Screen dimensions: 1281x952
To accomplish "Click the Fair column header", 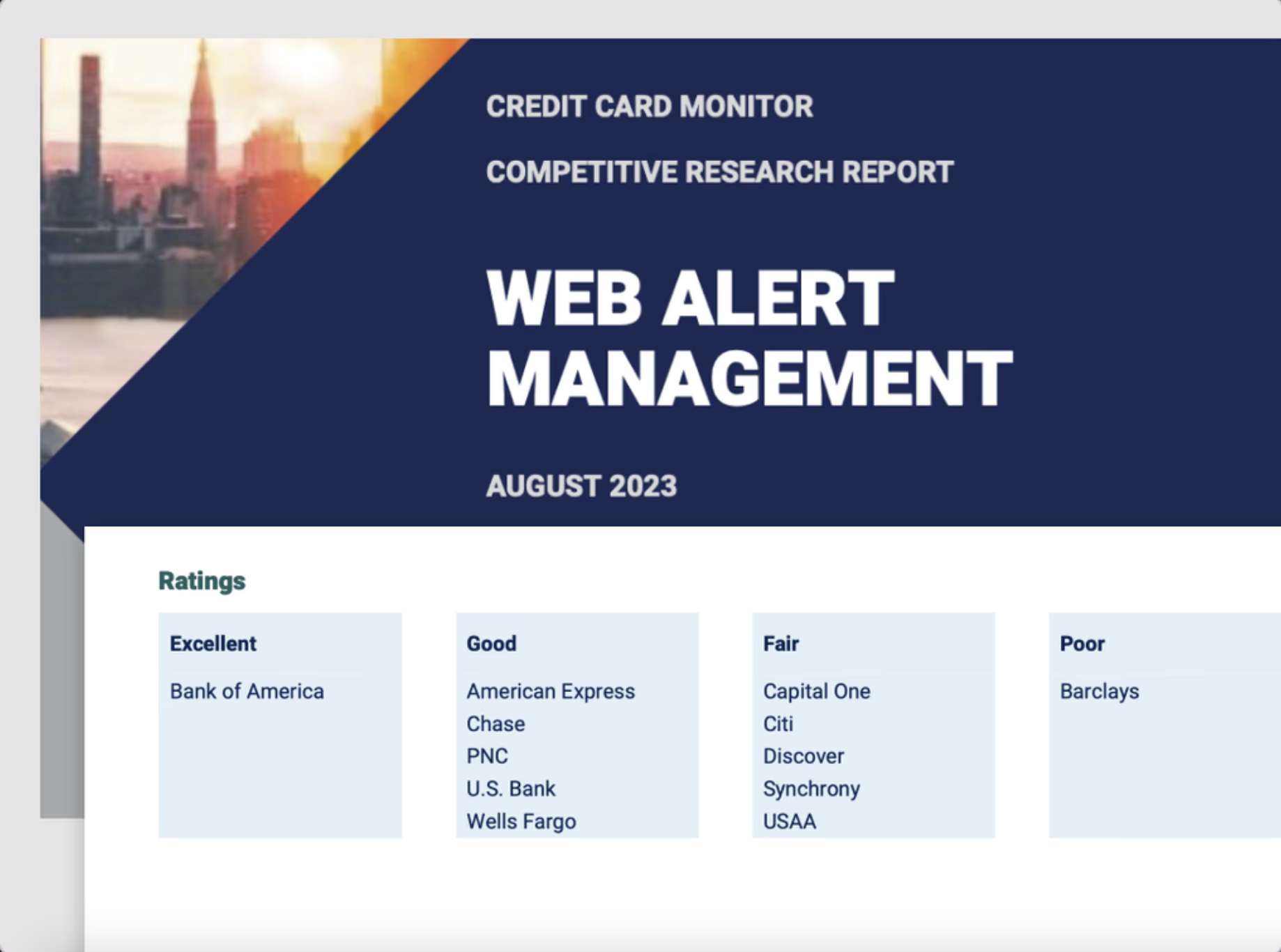I will (781, 643).
